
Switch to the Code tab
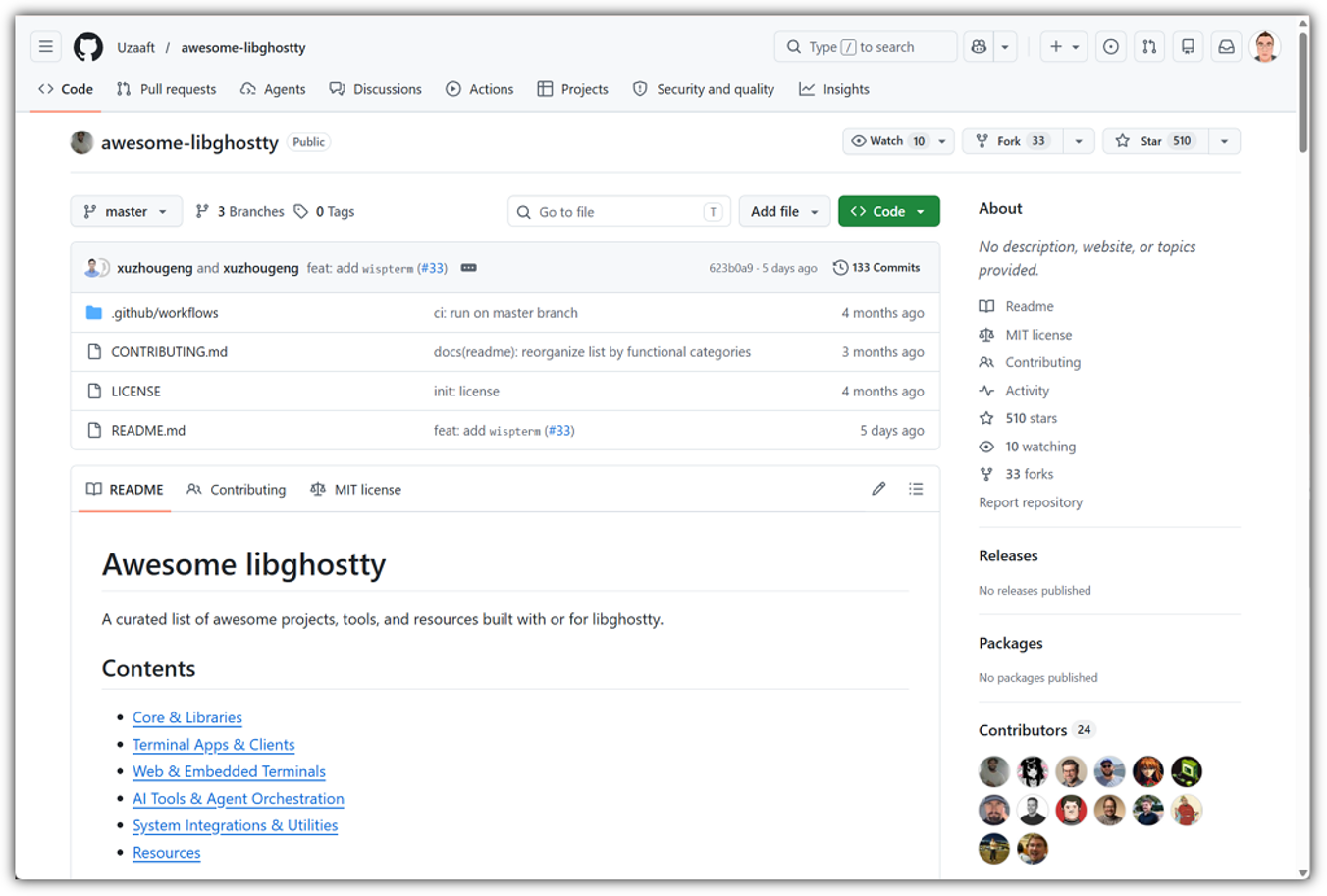(x=66, y=89)
